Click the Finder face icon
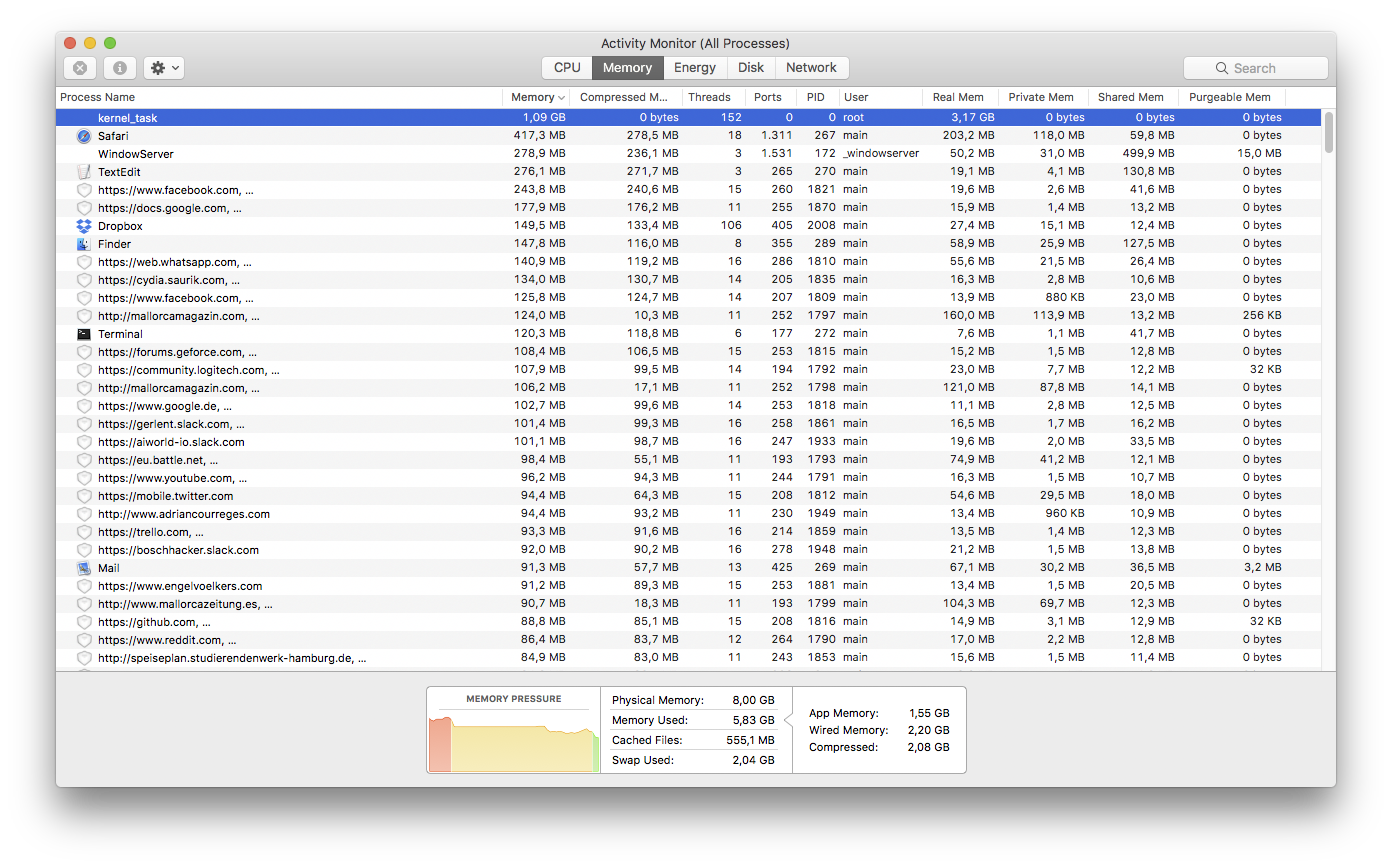 pos(84,244)
